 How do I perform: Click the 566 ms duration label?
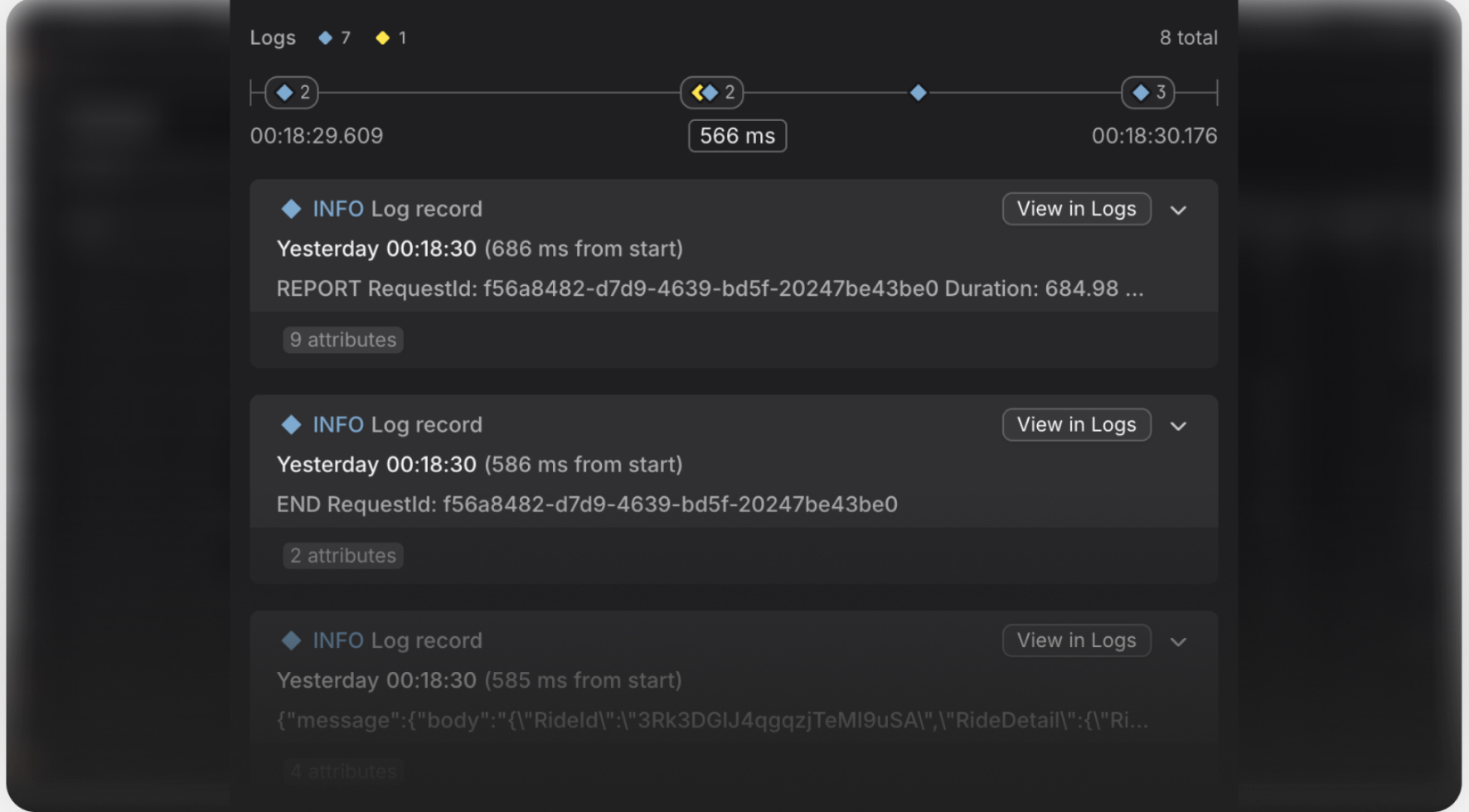coord(738,136)
